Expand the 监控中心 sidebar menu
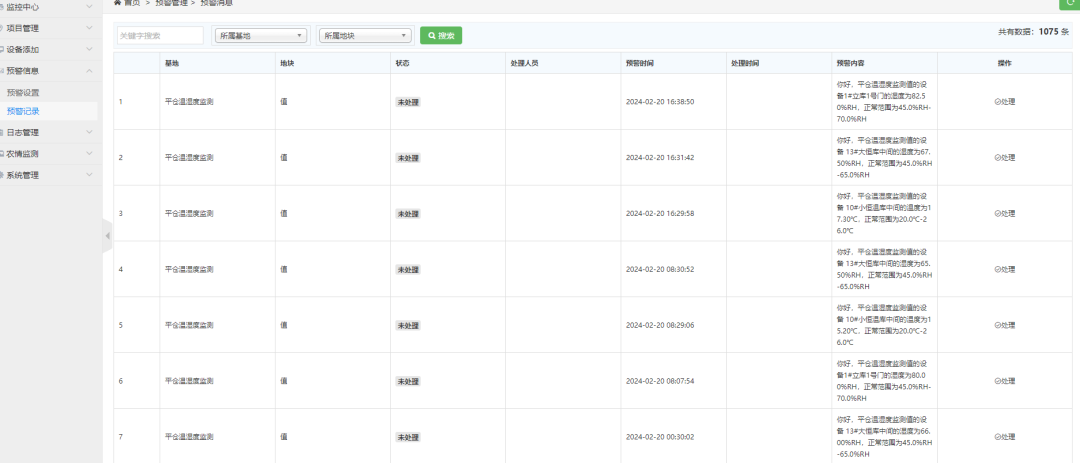This screenshot has width=1080, height=463. tap(48, 7)
